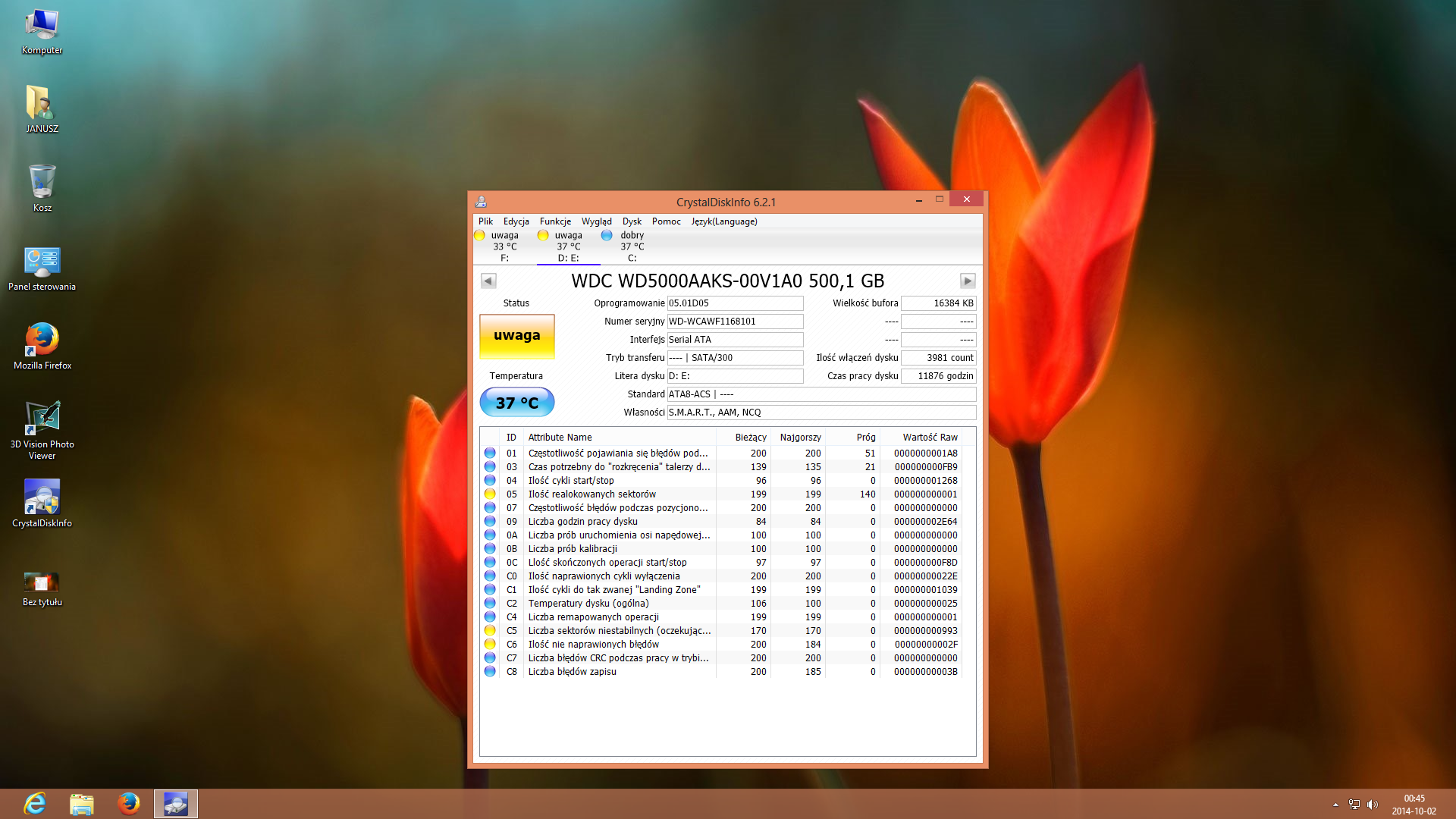
Task: Click the CrystalDiskInfo title bar app icon
Action: (x=481, y=202)
